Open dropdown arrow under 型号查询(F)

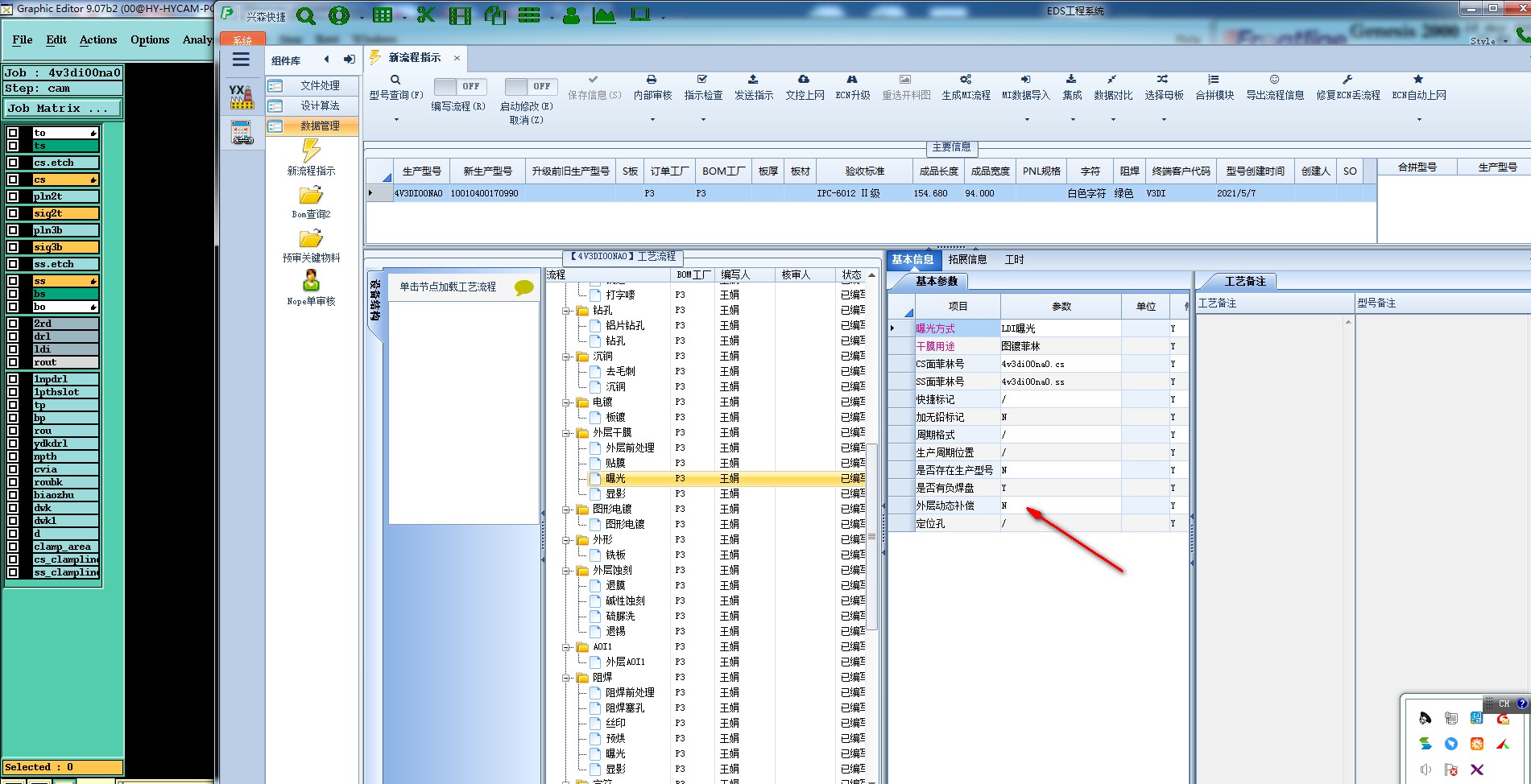396,120
